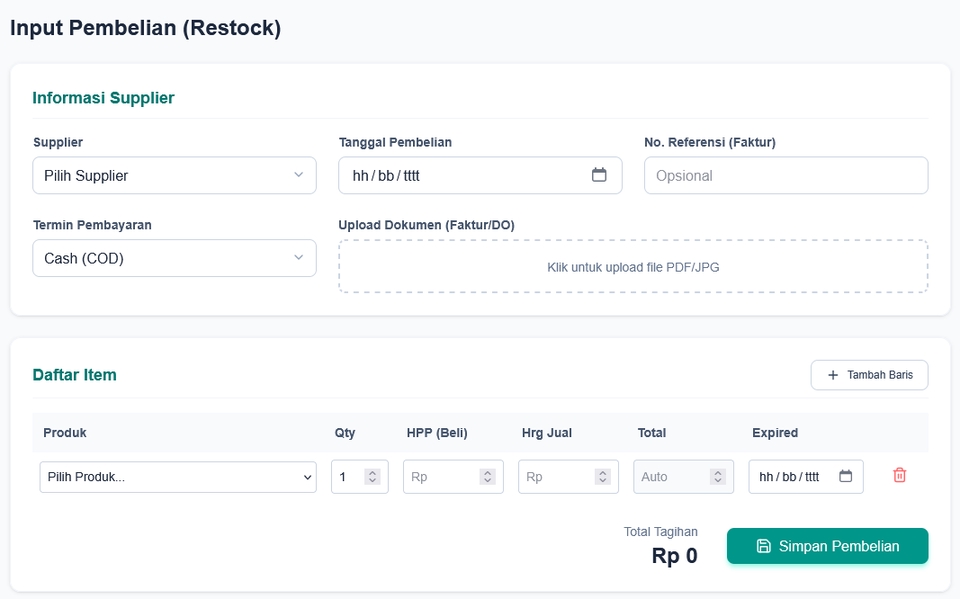Open the Pilih Supplier dropdown
Screen dimensions: 960x599
174,175
